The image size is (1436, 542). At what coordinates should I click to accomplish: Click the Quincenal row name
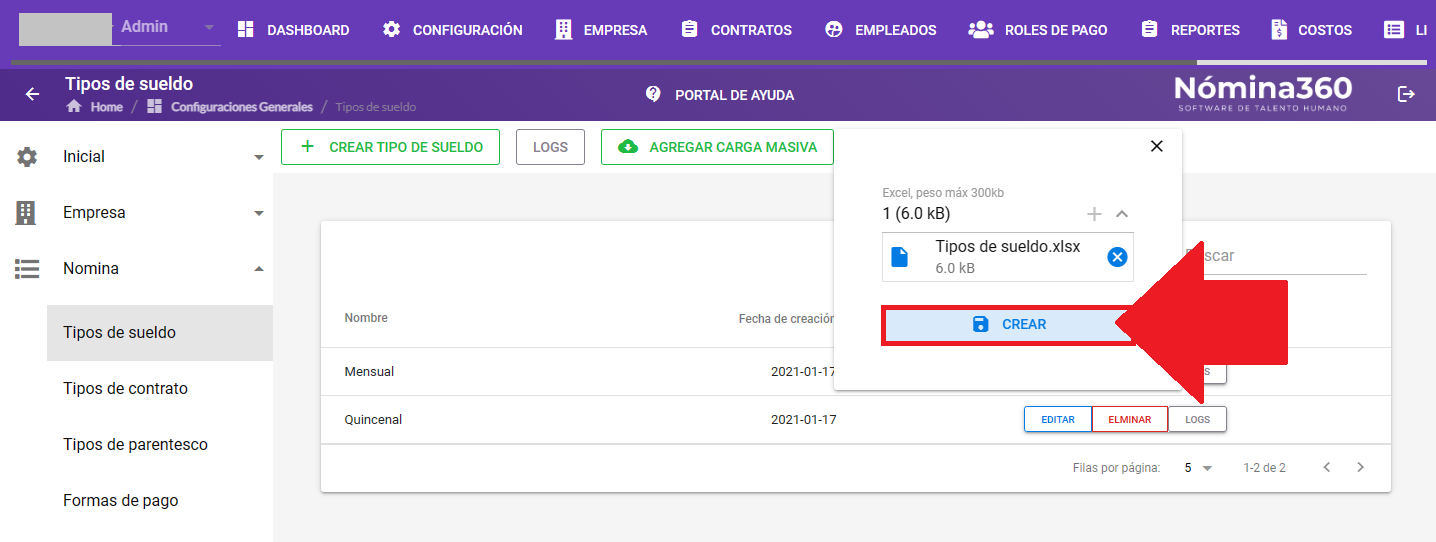[373, 420]
